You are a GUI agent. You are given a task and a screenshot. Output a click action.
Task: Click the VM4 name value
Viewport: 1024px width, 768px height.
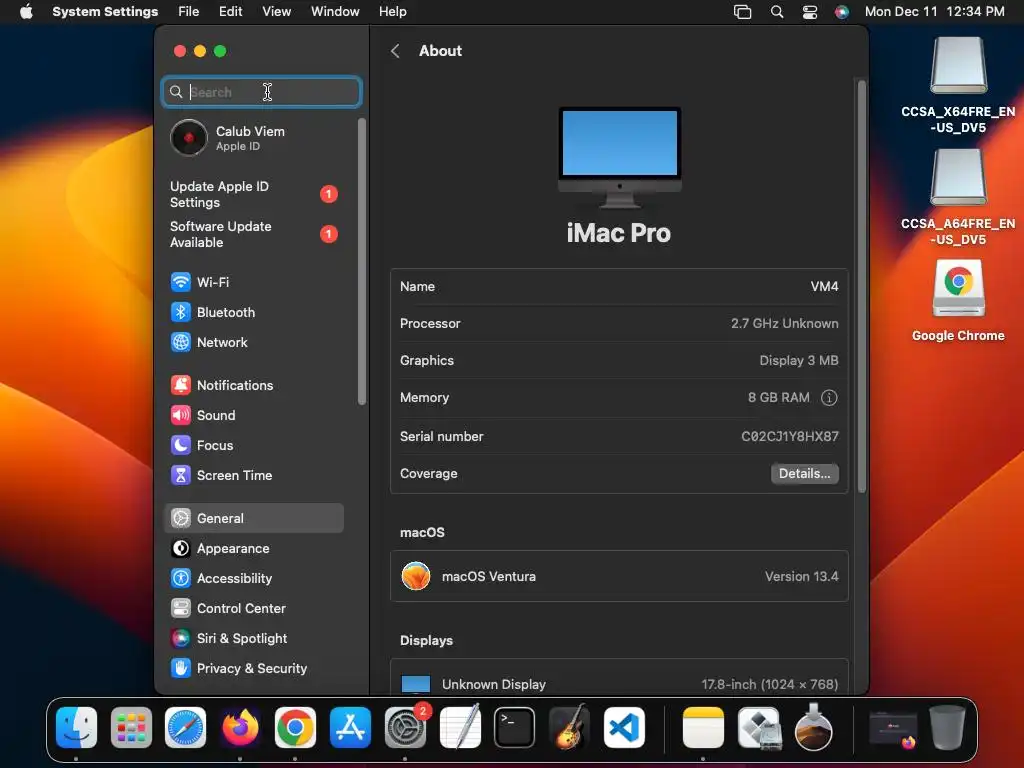pyautogui.click(x=824, y=286)
